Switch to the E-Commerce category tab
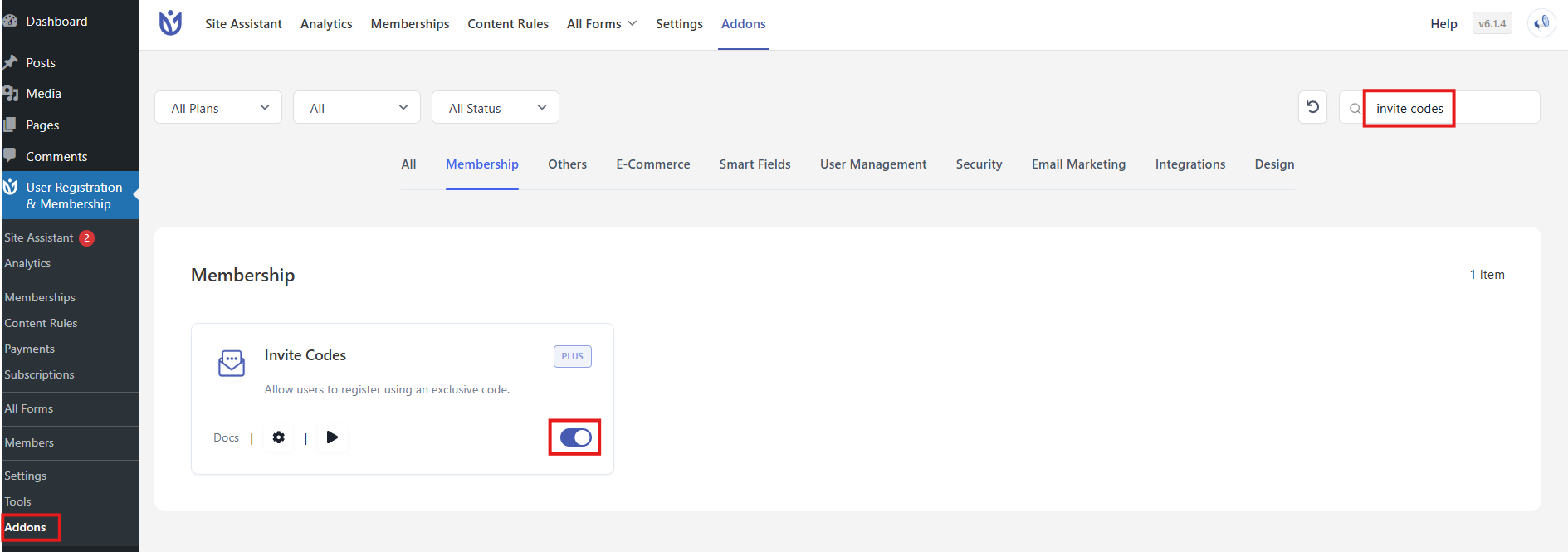The height and width of the screenshot is (552, 1568). [653, 164]
